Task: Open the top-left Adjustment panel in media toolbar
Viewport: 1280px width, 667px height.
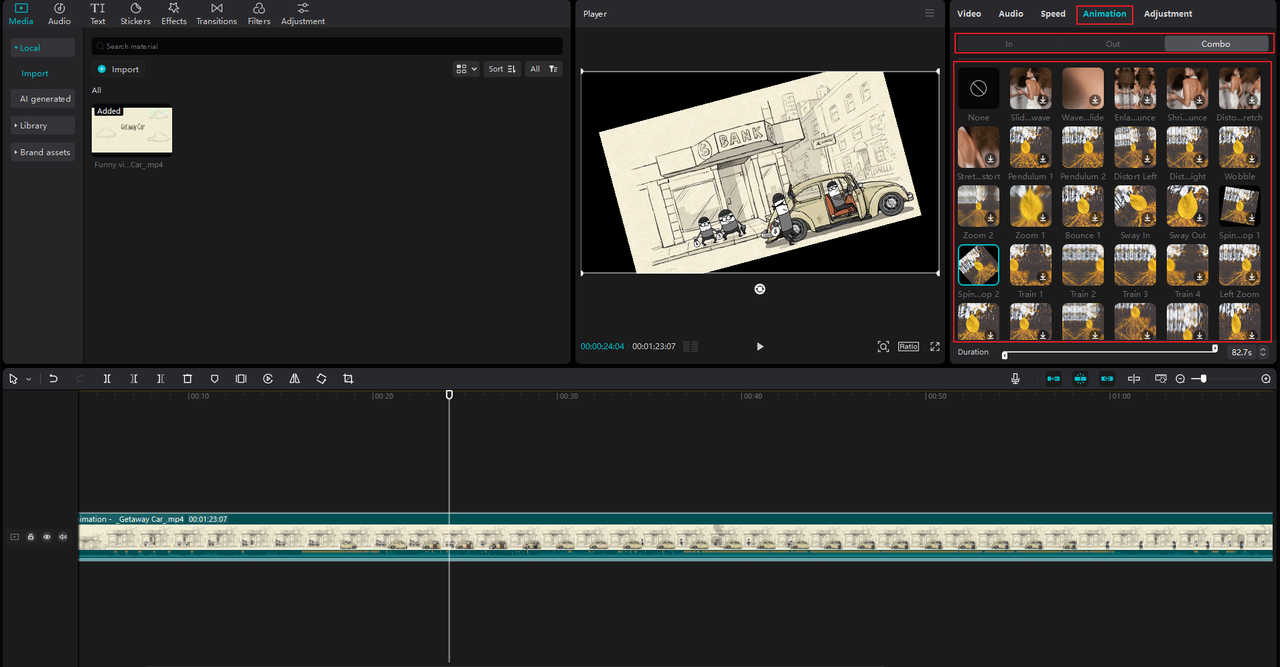Action: 303,14
